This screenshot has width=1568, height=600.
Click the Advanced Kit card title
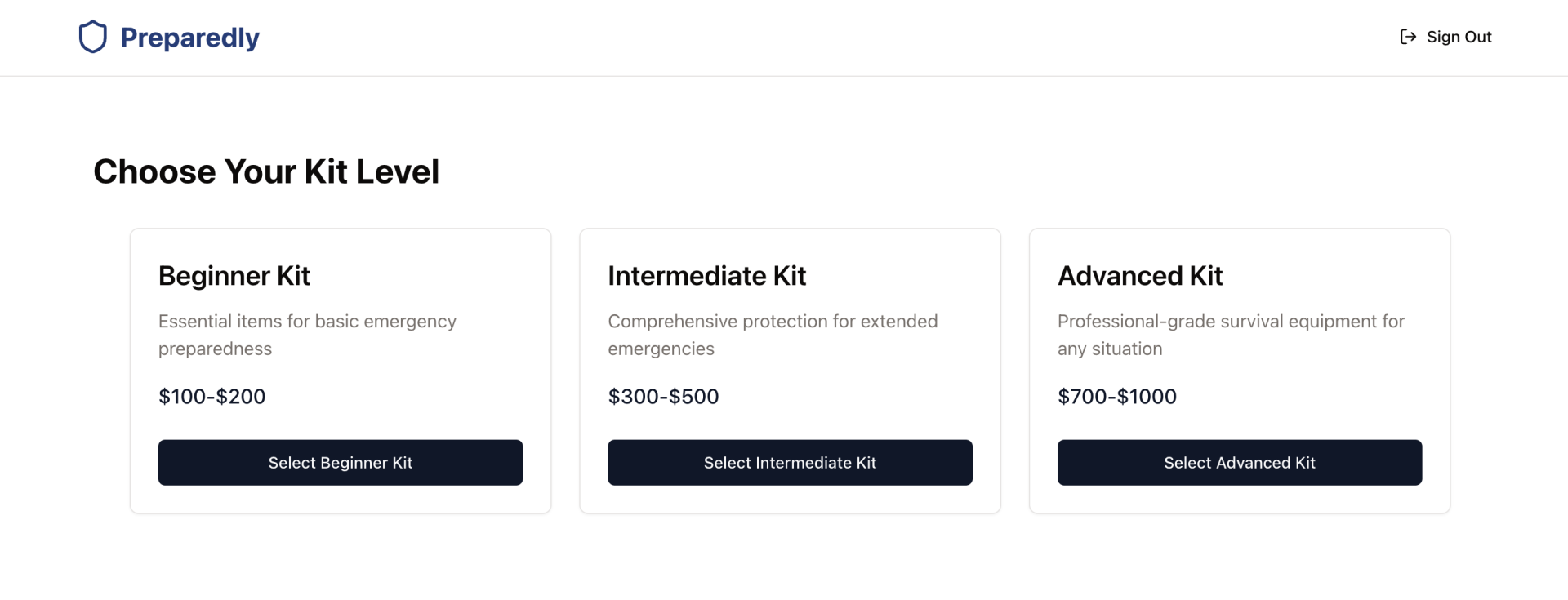coord(1140,276)
